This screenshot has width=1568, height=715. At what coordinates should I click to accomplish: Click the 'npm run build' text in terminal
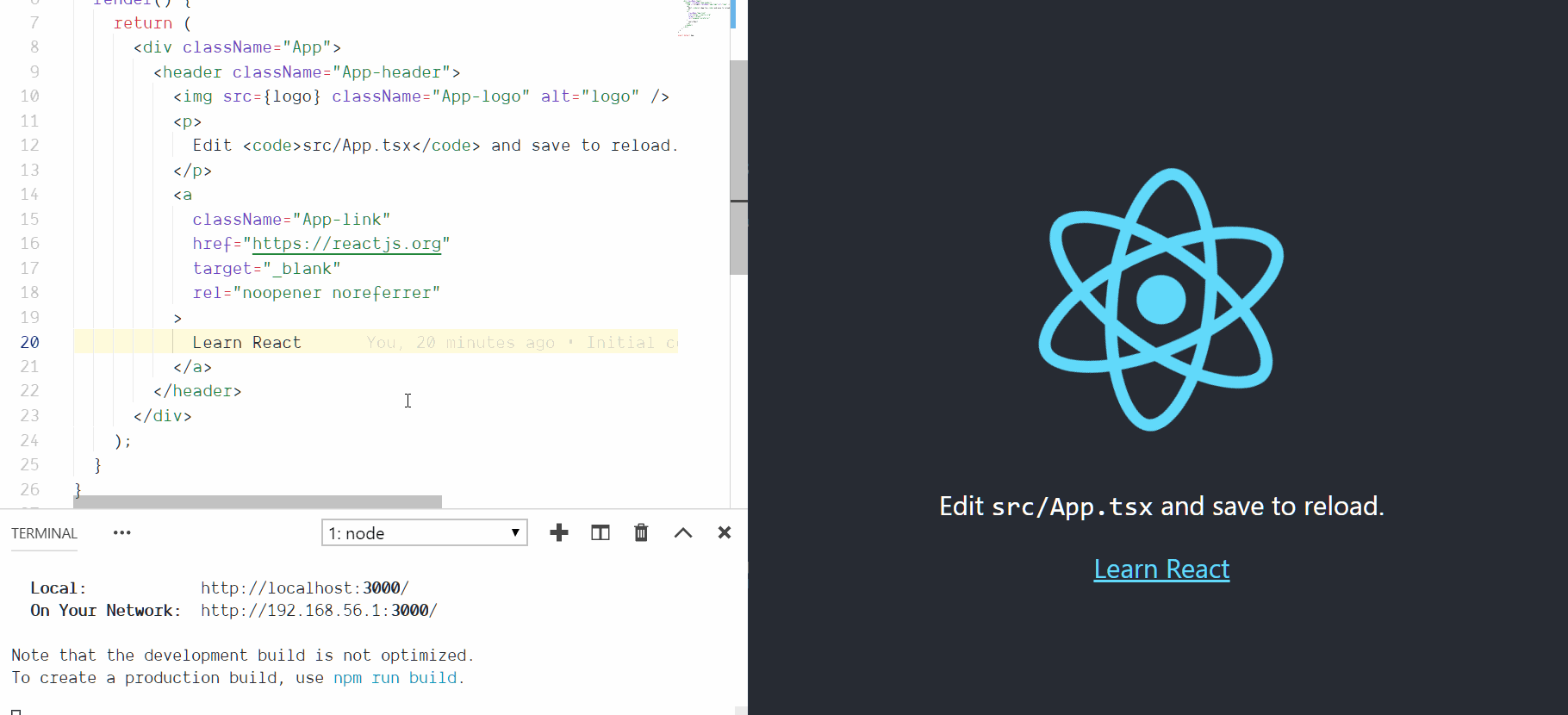[395, 678]
